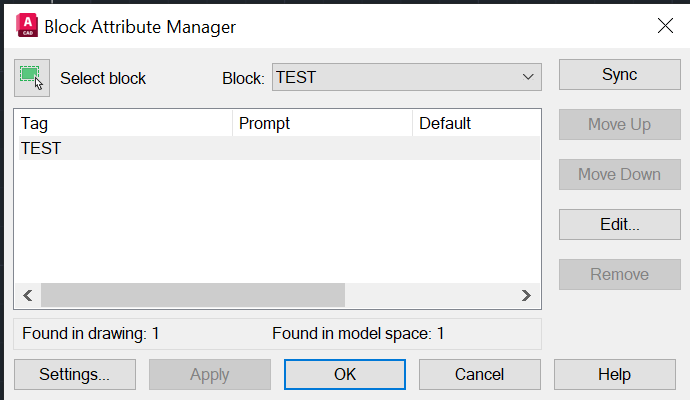Screen dimensions: 690x400
Task: Dismiss dialog with Cancel button
Action: tap(479, 375)
